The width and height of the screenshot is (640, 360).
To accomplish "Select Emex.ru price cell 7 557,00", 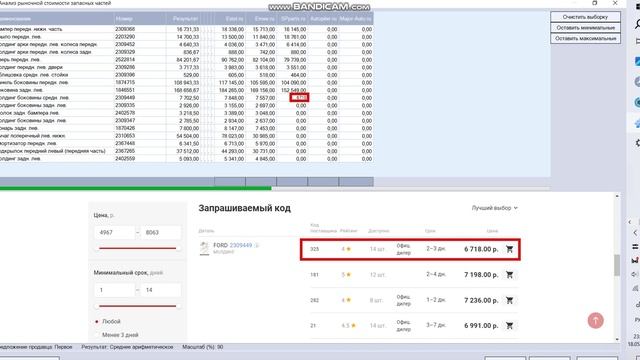I will pyautogui.click(x=261, y=98).
